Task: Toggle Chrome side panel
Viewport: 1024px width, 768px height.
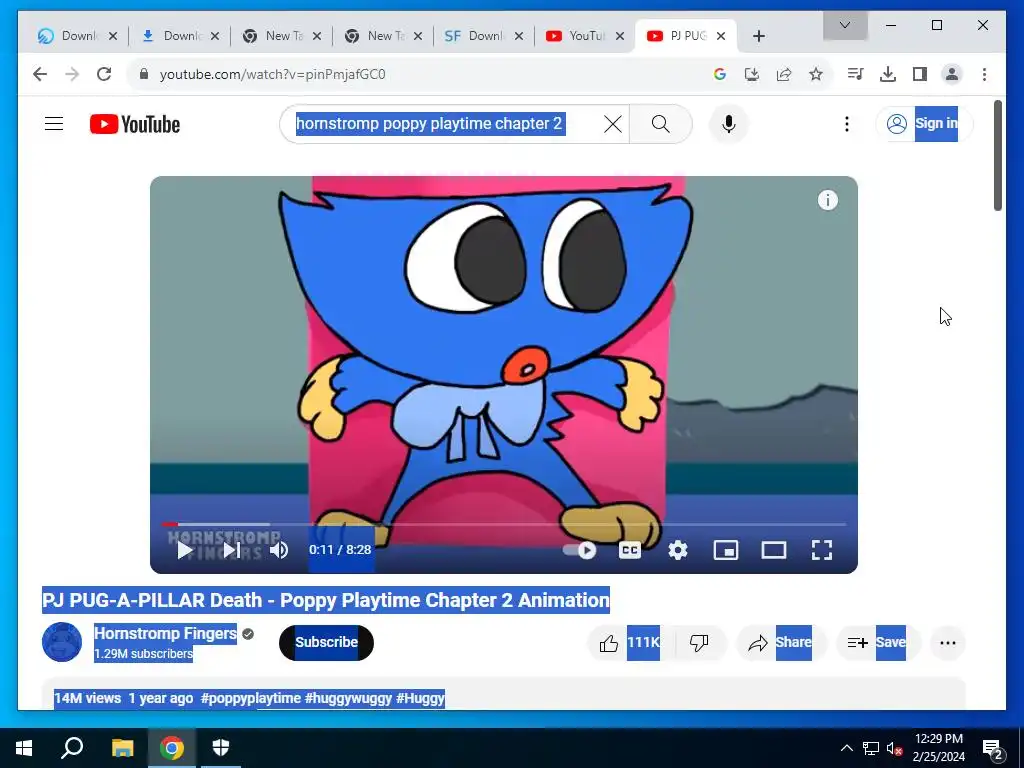Action: (x=920, y=74)
